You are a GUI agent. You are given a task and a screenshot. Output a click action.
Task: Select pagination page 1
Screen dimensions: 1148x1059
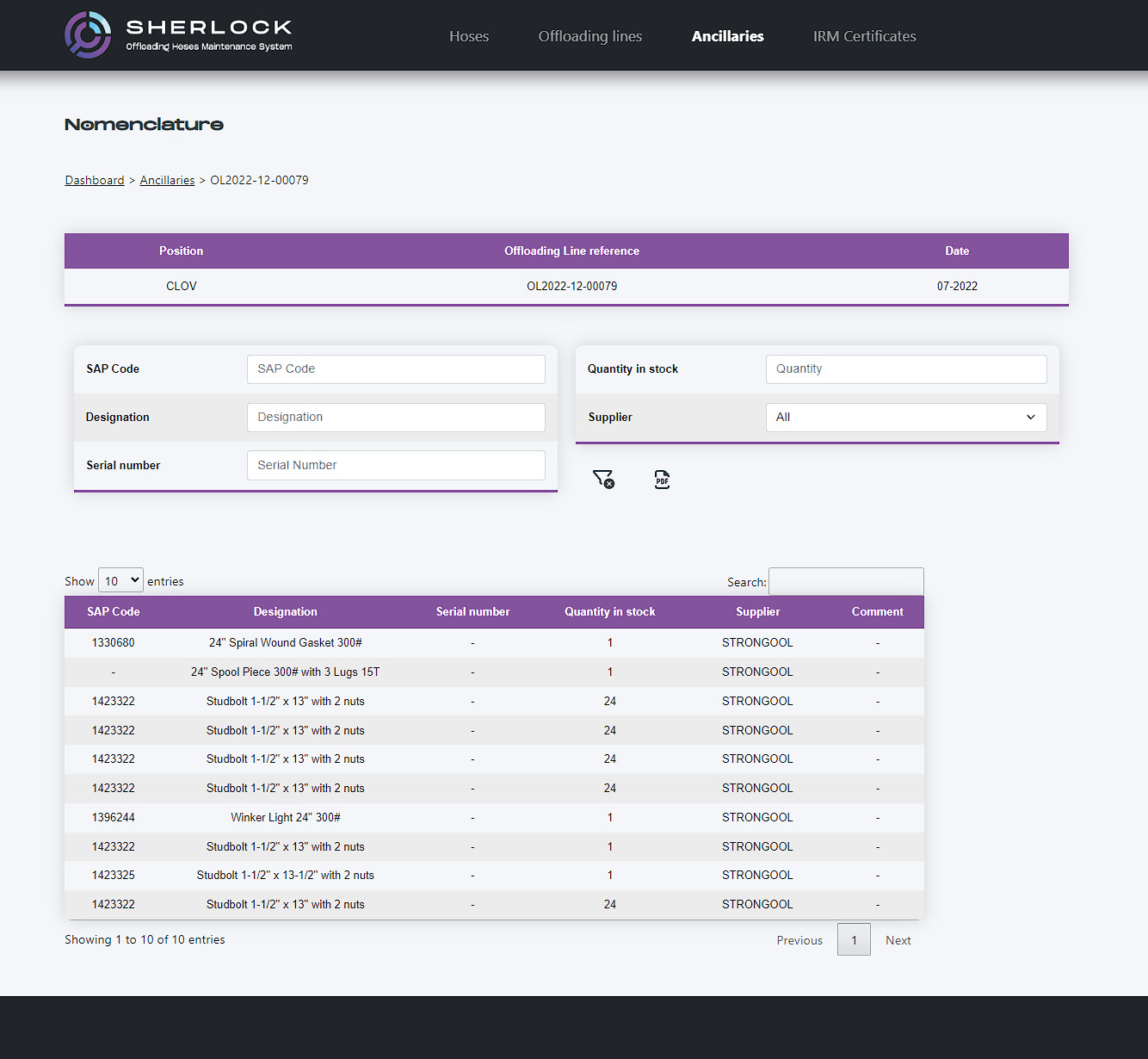[x=854, y=940]
